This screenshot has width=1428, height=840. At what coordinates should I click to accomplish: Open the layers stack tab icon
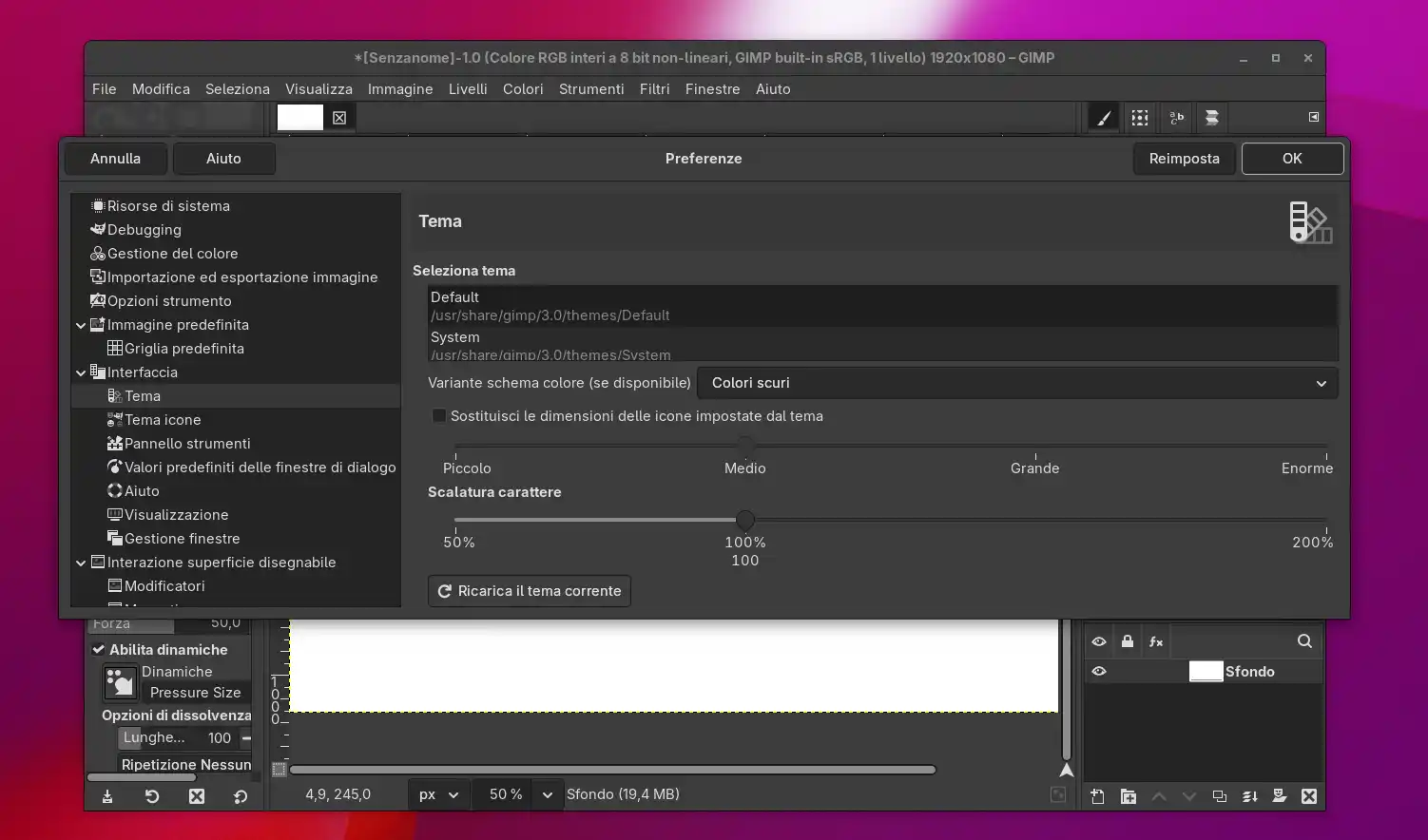[x=1212, y=118]
